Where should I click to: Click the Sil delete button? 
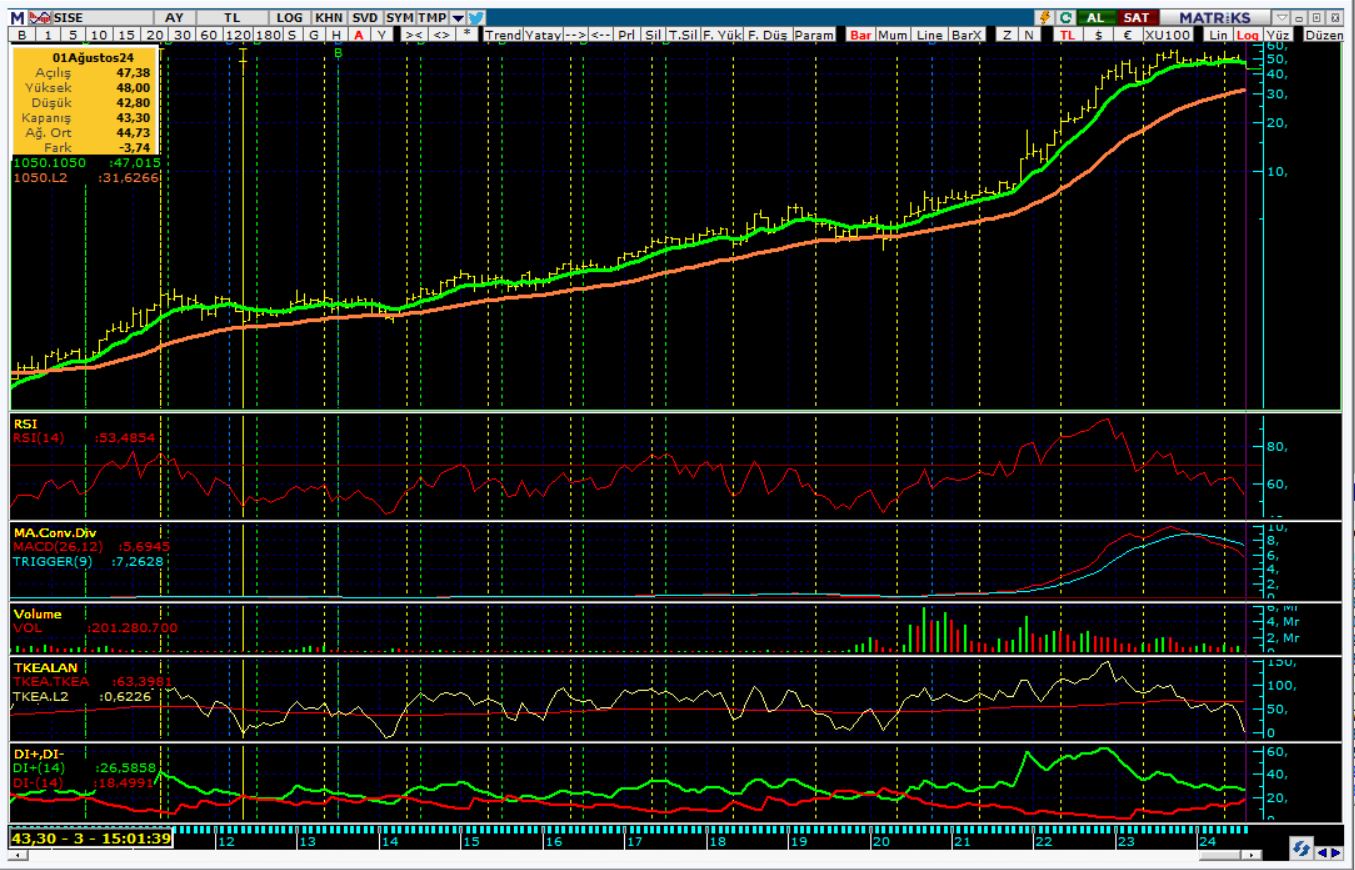[x=654, y=34]
